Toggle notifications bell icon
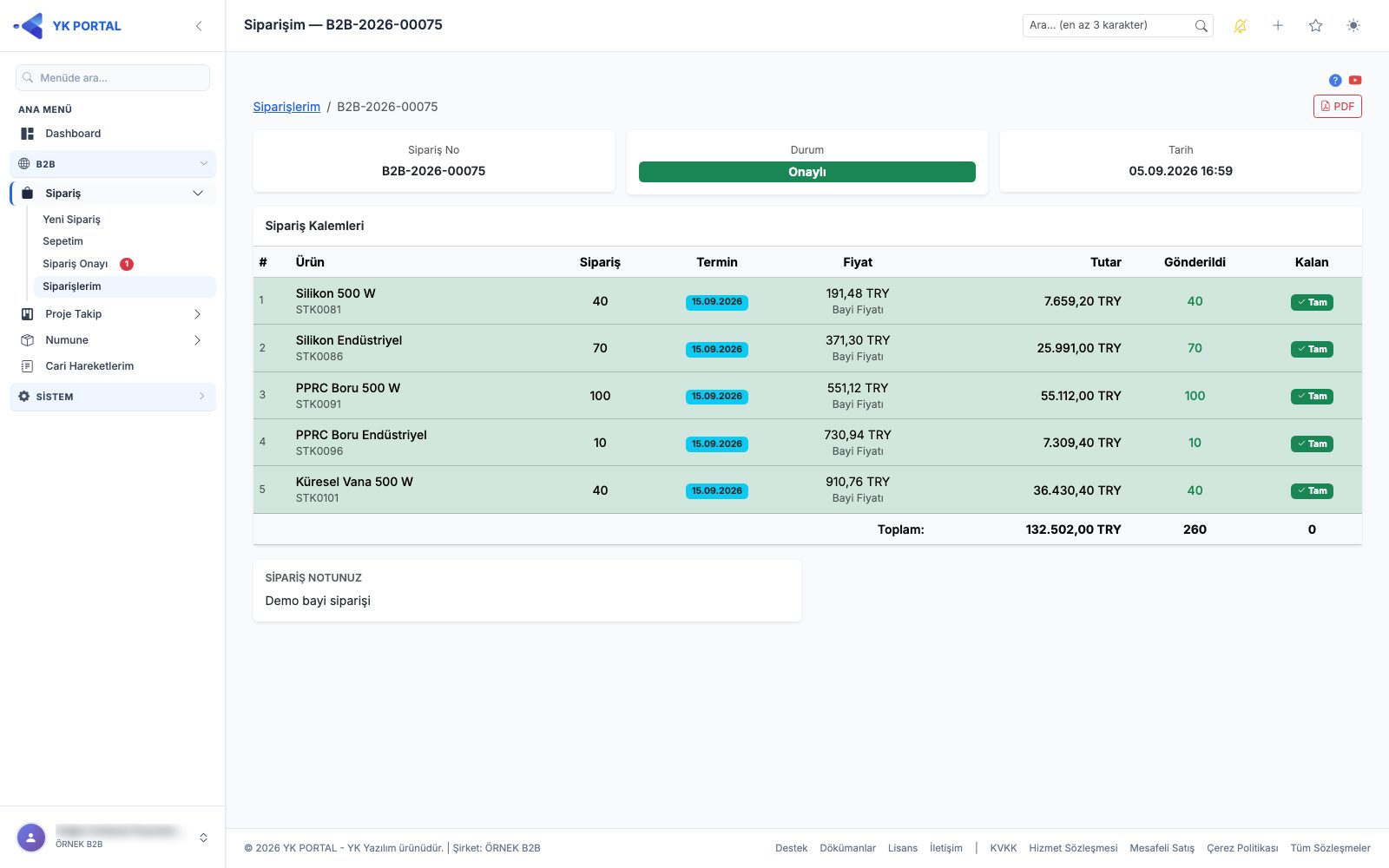Screen dimensions: 1389x868 coord(1241,26)
